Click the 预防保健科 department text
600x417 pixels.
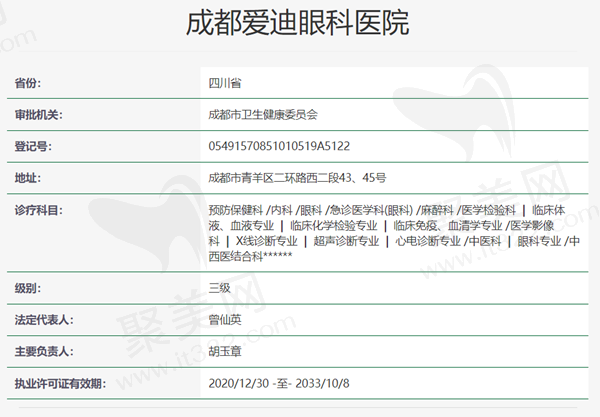pyautogui.click(x=235, y=210)
